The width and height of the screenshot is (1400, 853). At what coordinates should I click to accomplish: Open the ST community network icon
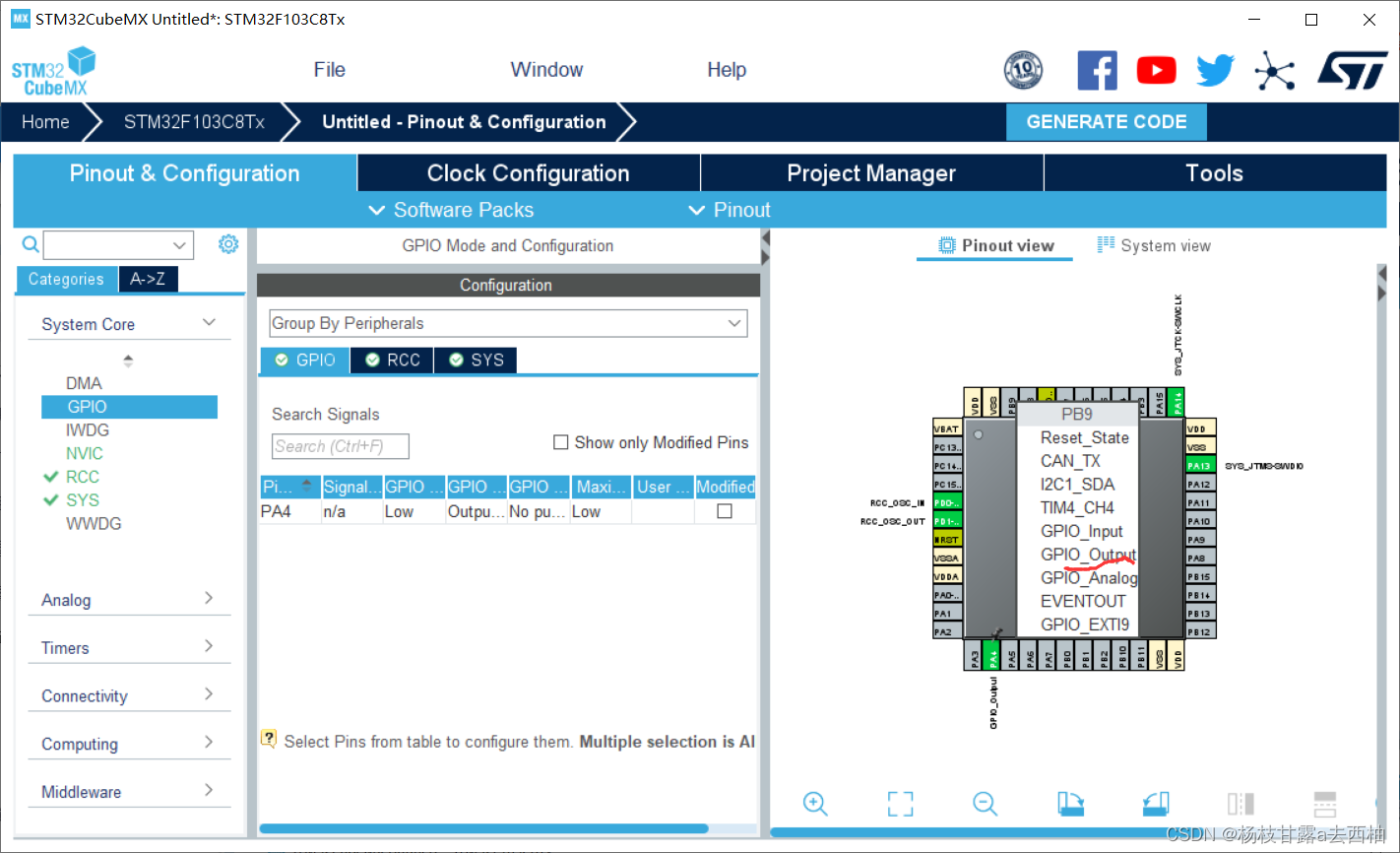[1274, 70]
